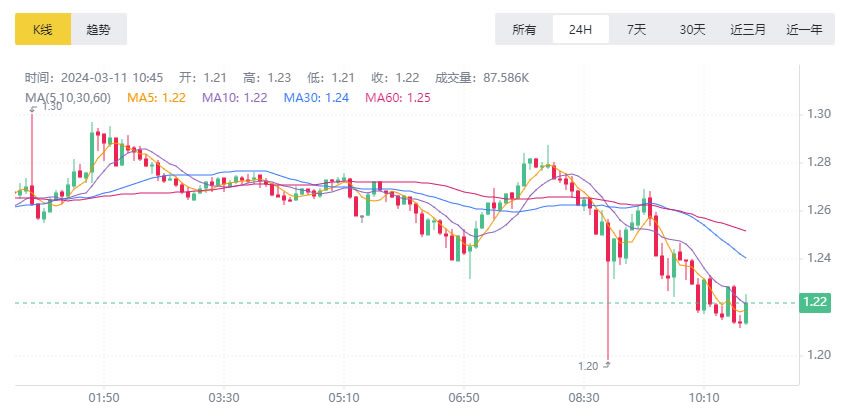Click the 时间: 2024-03-11 10:45 readout
Screen dimensions: 847x416
93,78
